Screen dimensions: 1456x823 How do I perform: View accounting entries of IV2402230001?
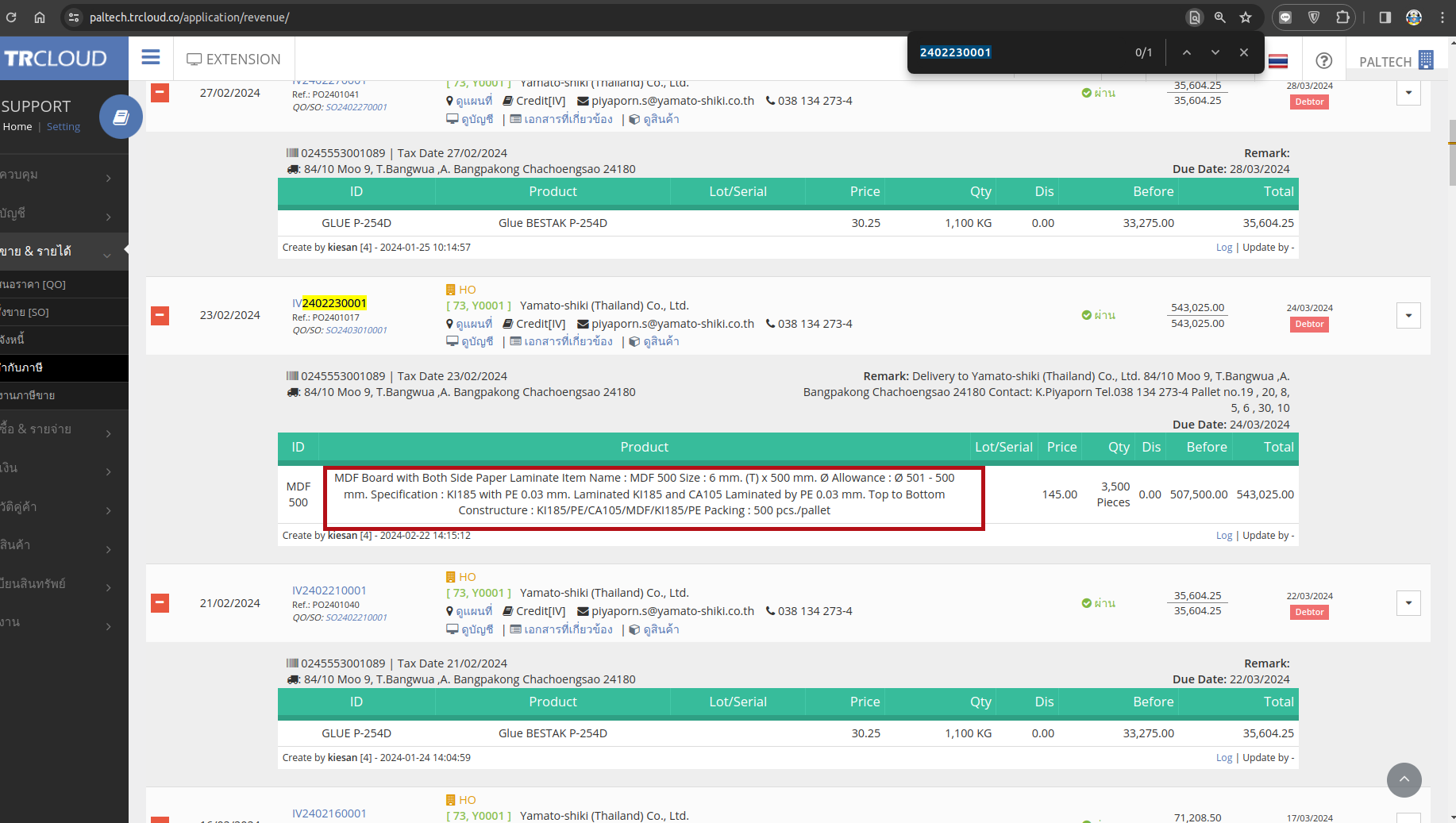click(x=470, y=341)
